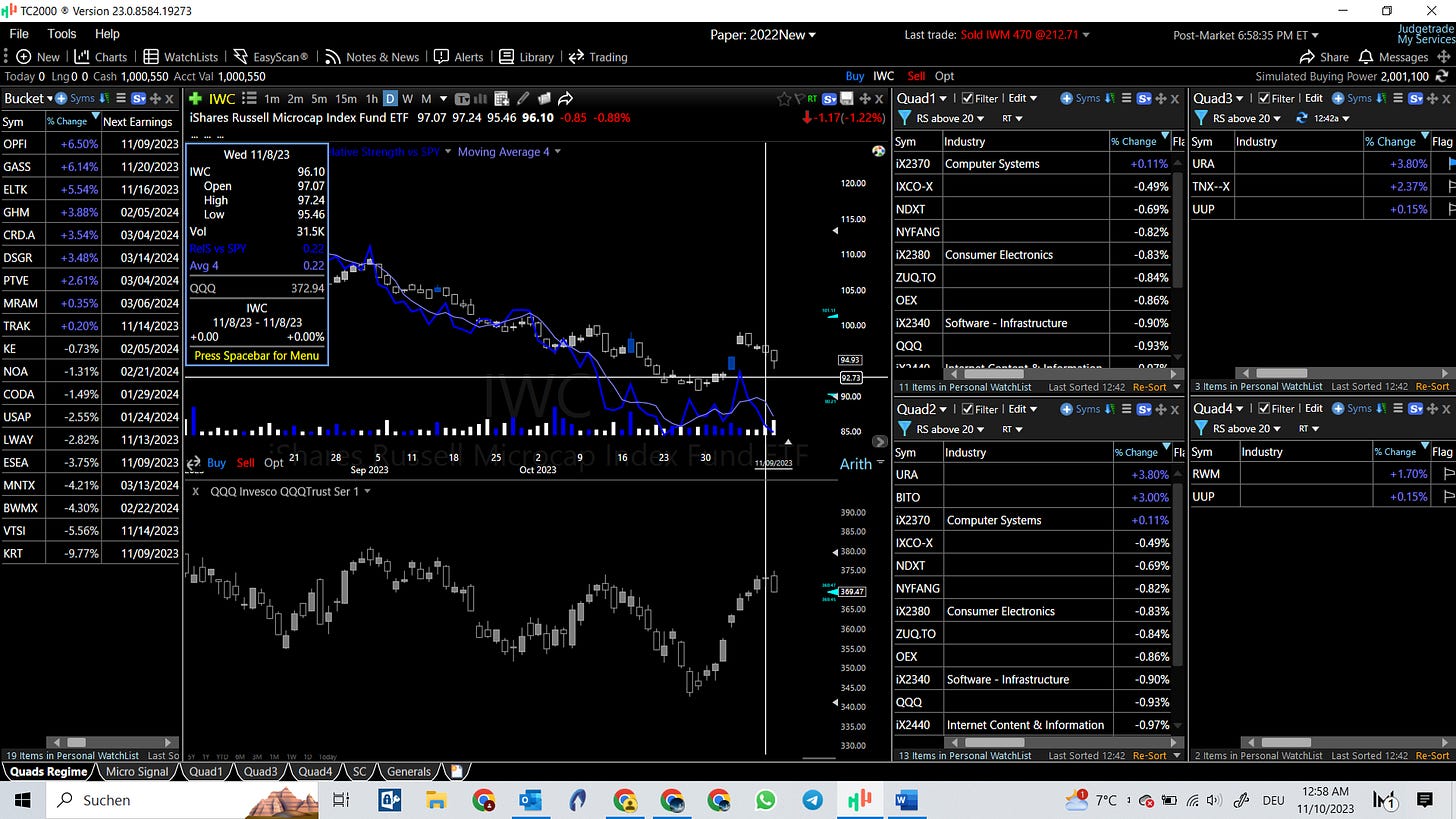Click the flag icon on the chart header

tap(799, 98)
